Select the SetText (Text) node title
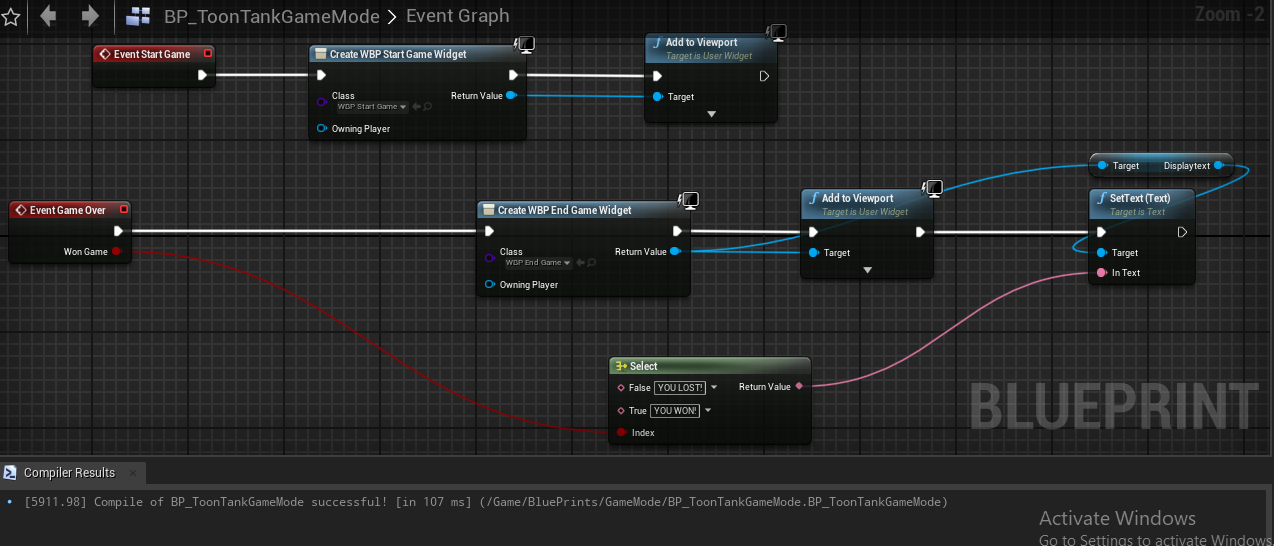 [x=1140, y=198]
